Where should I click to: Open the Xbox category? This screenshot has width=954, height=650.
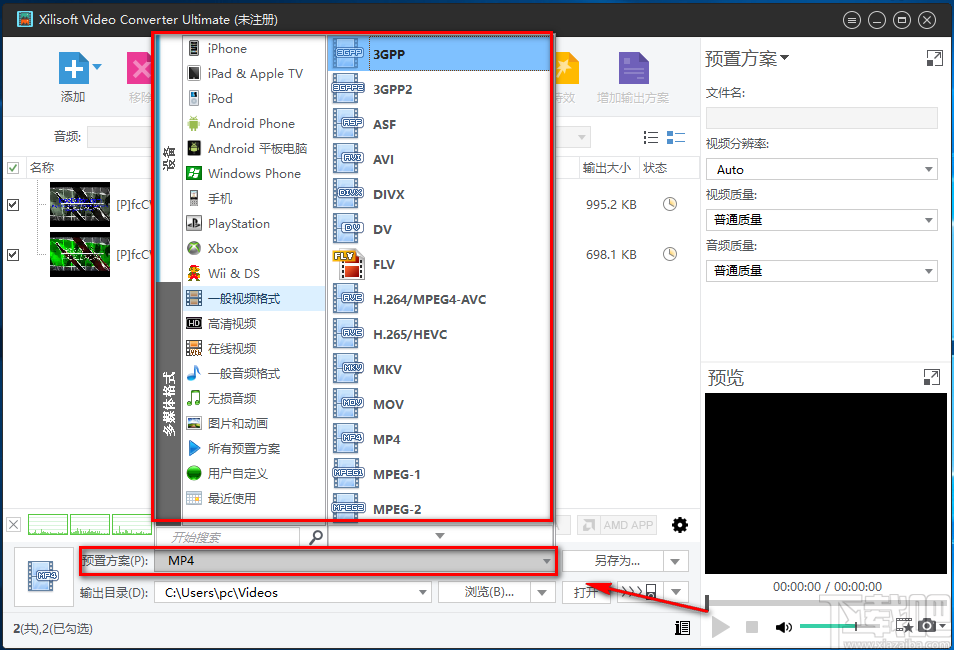tap(254, 248)
